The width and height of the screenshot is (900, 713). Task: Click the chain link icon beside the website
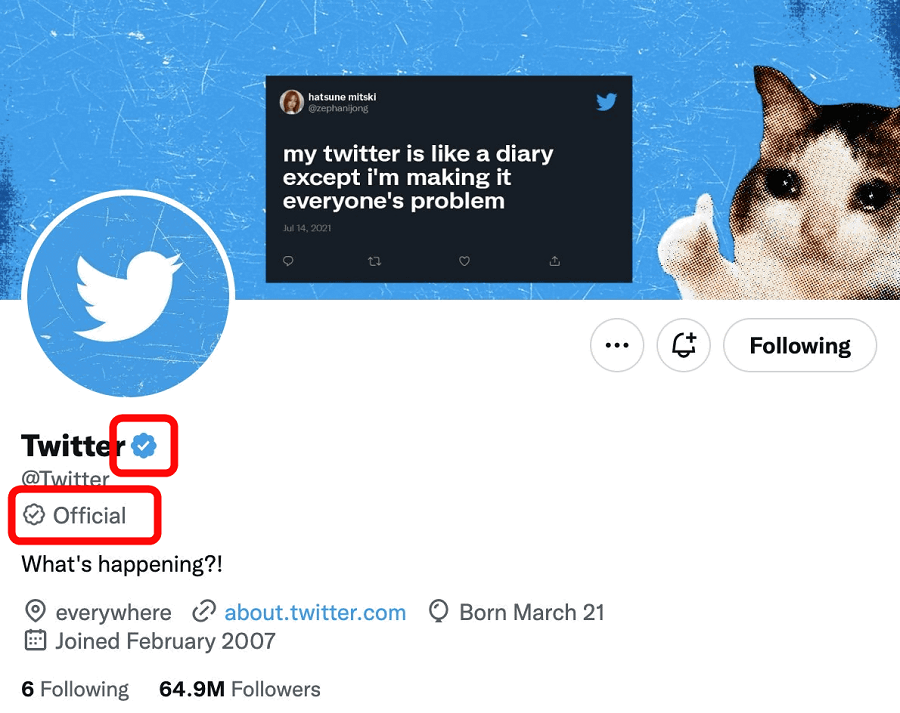tap(204, 612)
